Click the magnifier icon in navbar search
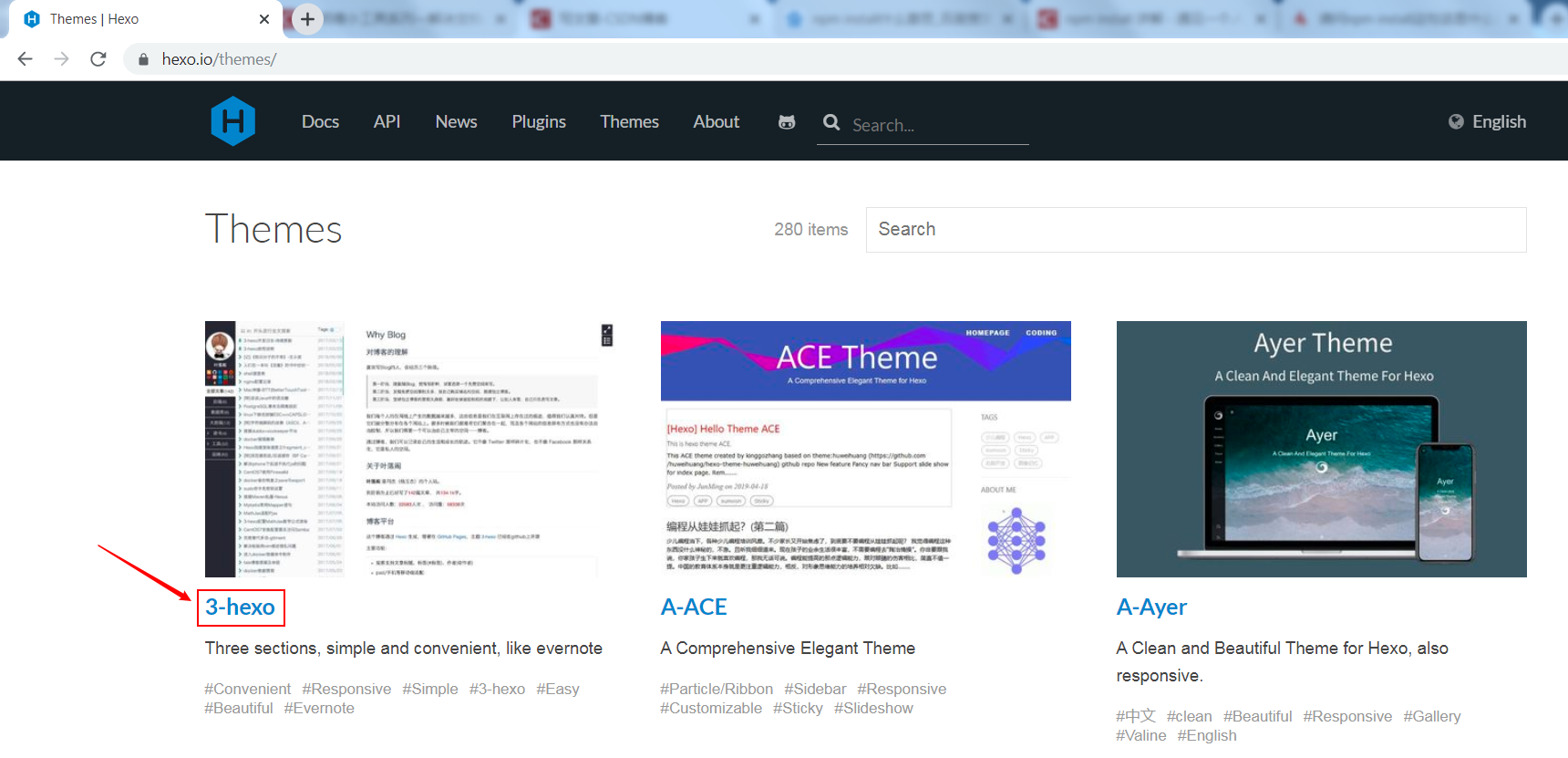 (x=831, y=121)
